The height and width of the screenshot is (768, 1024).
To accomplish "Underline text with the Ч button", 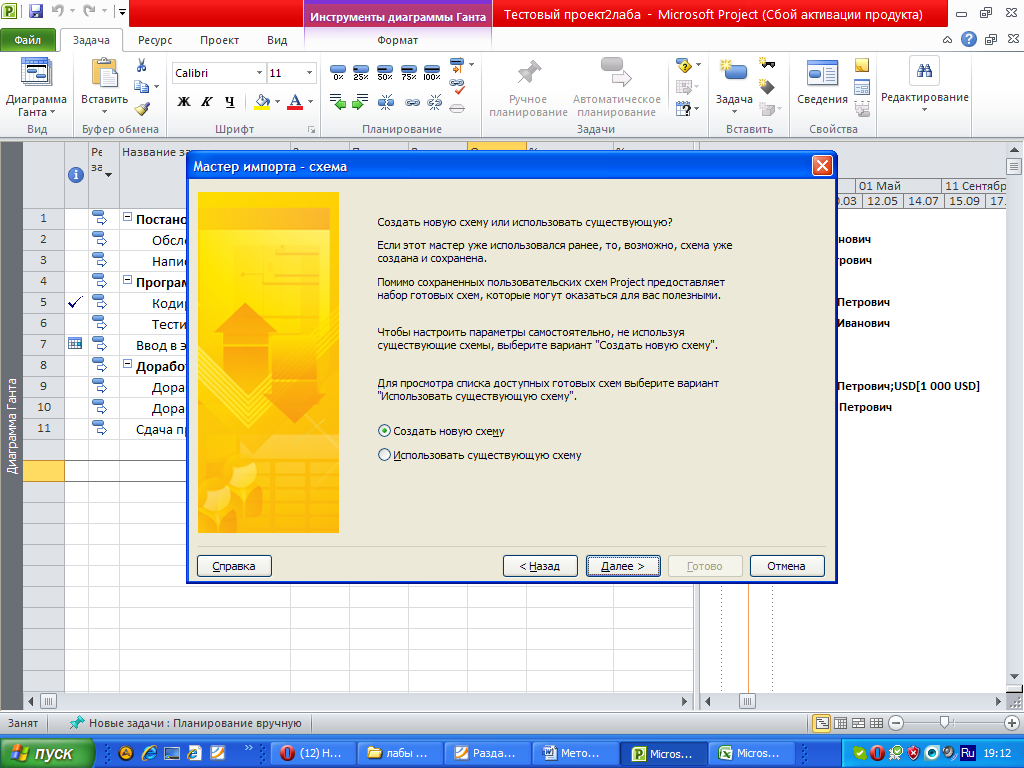I will 229,102.
